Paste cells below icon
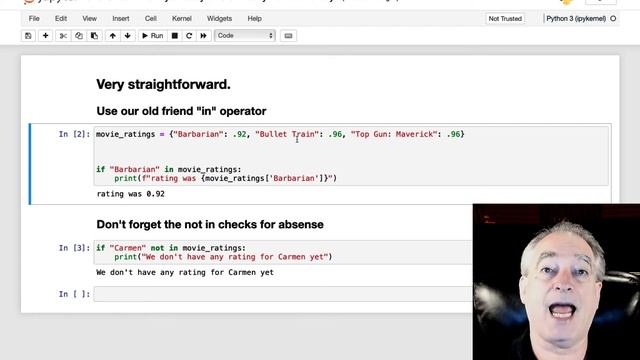This screenshot has width=640, height=360. 94,36
